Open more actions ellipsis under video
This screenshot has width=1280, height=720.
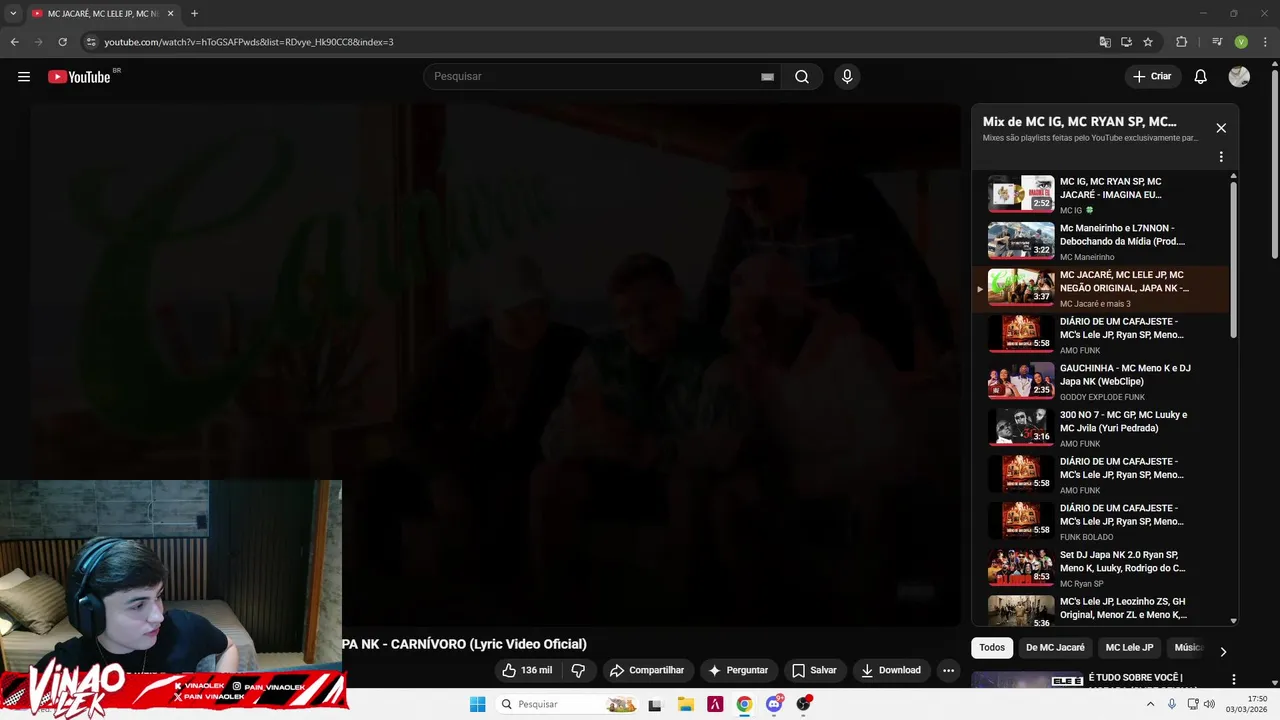[x=948, y=670]
